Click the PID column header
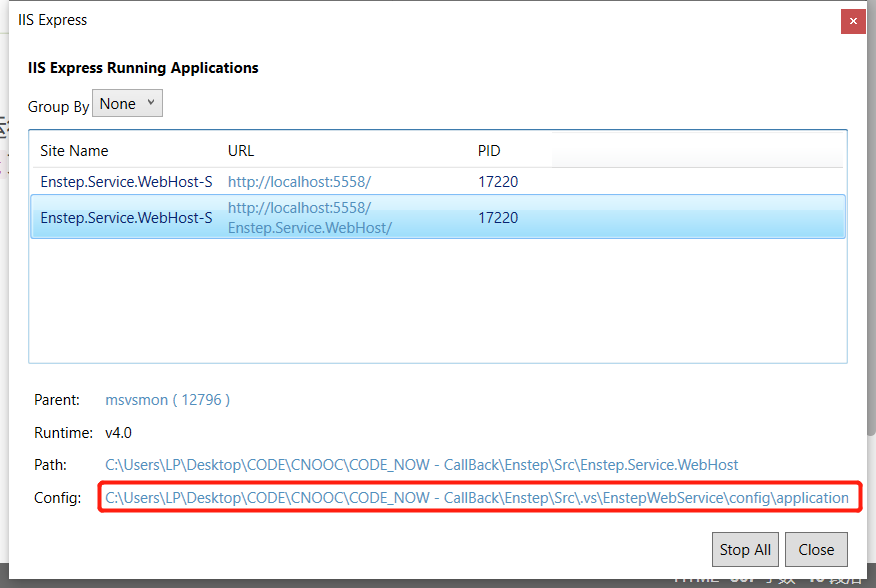The width and height of the screenshot is (876, 588). (x=489, y=150)
